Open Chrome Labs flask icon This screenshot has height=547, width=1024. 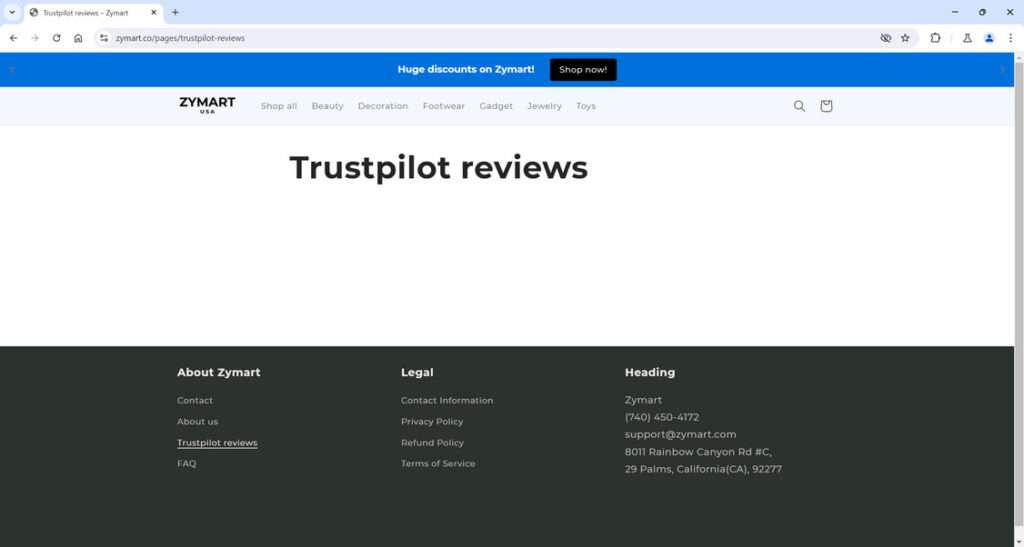967,38
